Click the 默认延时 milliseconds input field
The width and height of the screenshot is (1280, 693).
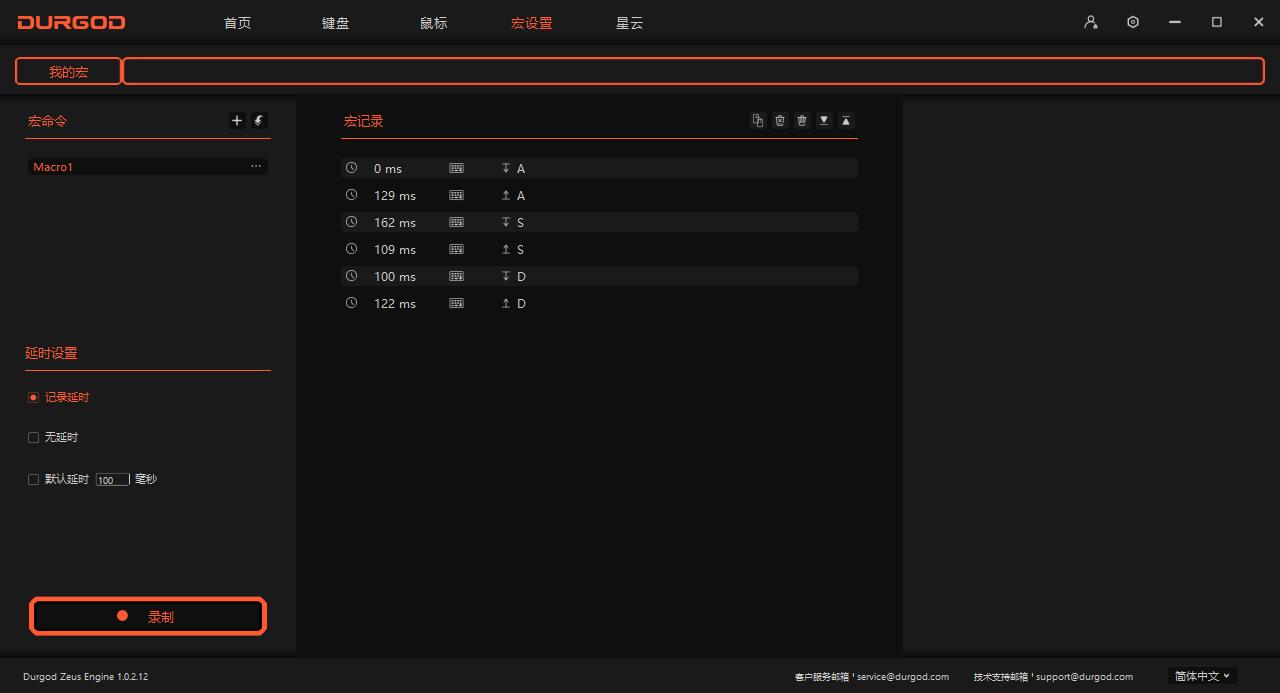click(x=112, y=479)
